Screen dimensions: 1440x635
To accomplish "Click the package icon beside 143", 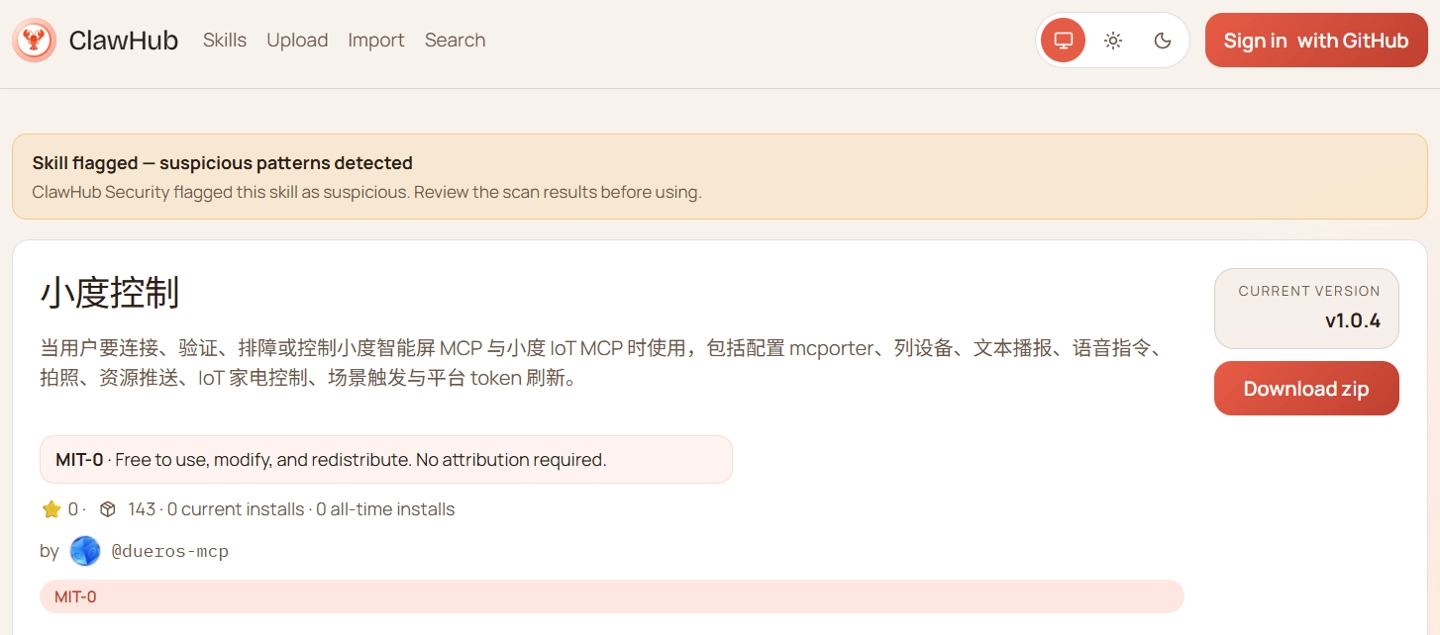I will [x=107, y=508].
